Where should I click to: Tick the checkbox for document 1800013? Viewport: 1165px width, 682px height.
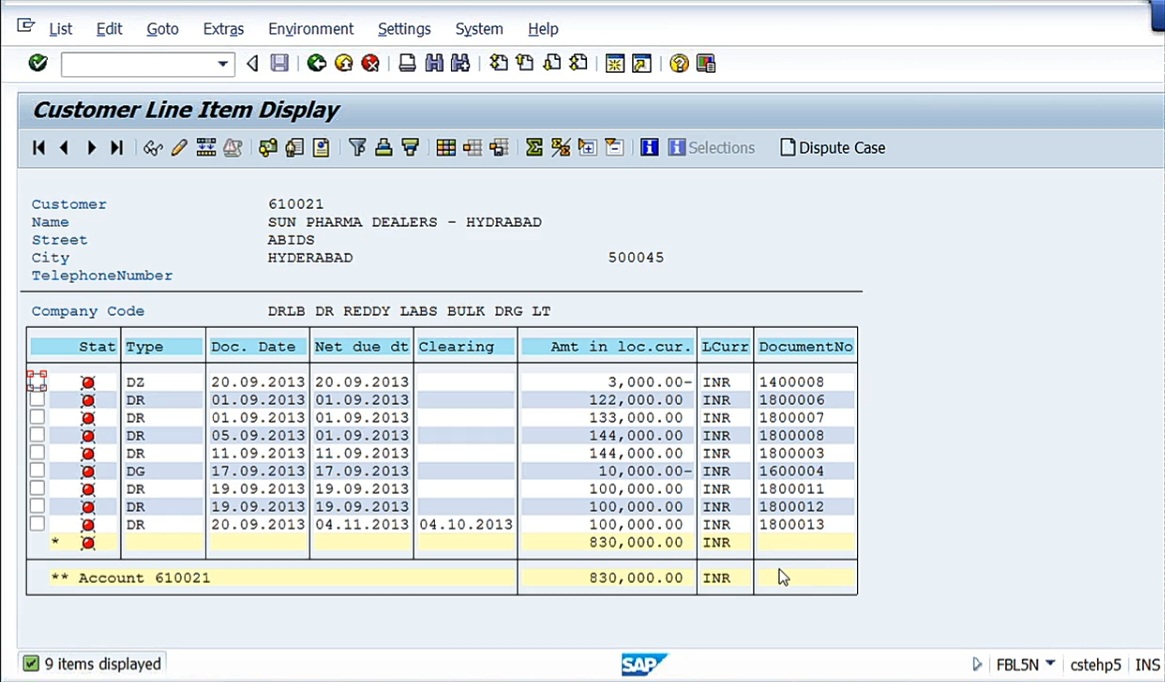point(37,525)
